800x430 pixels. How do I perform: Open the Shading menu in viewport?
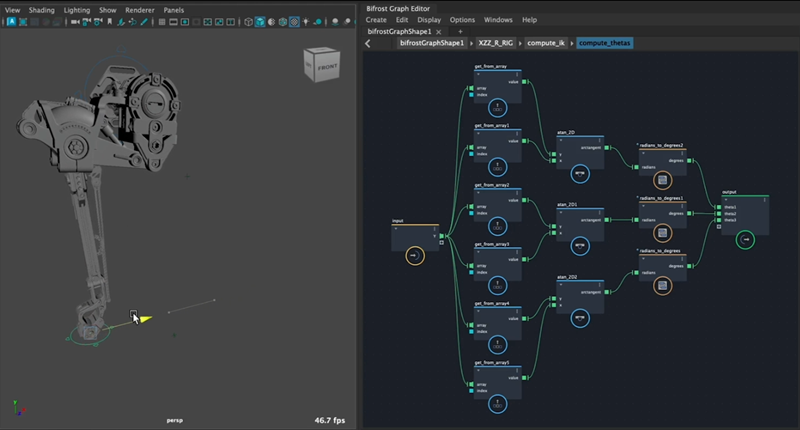click(x=41, y=10)
